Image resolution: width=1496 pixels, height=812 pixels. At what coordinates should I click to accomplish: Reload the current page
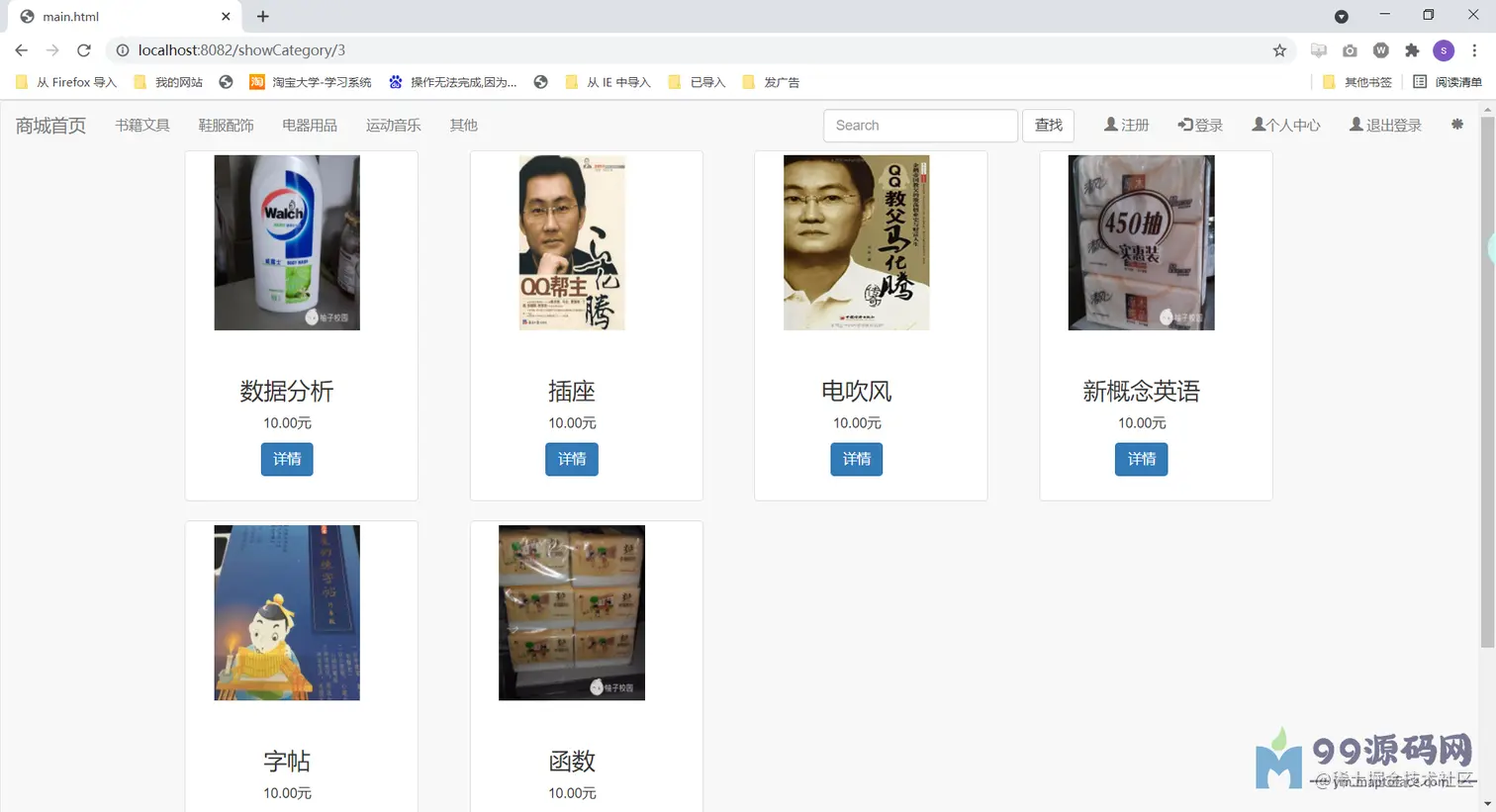(x=84, y=50)
